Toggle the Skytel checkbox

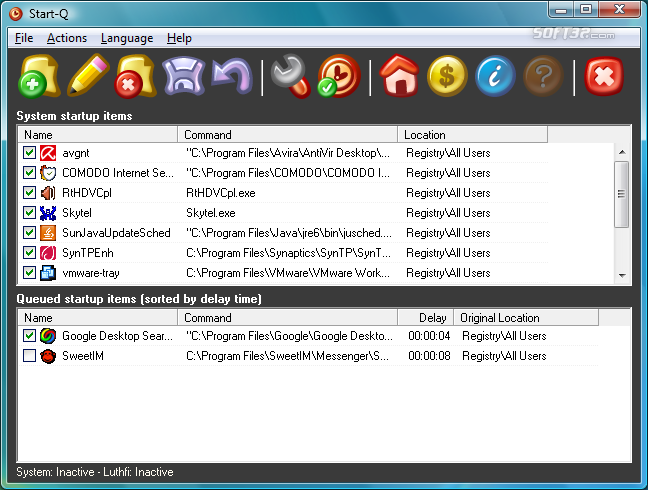[29, 212]
